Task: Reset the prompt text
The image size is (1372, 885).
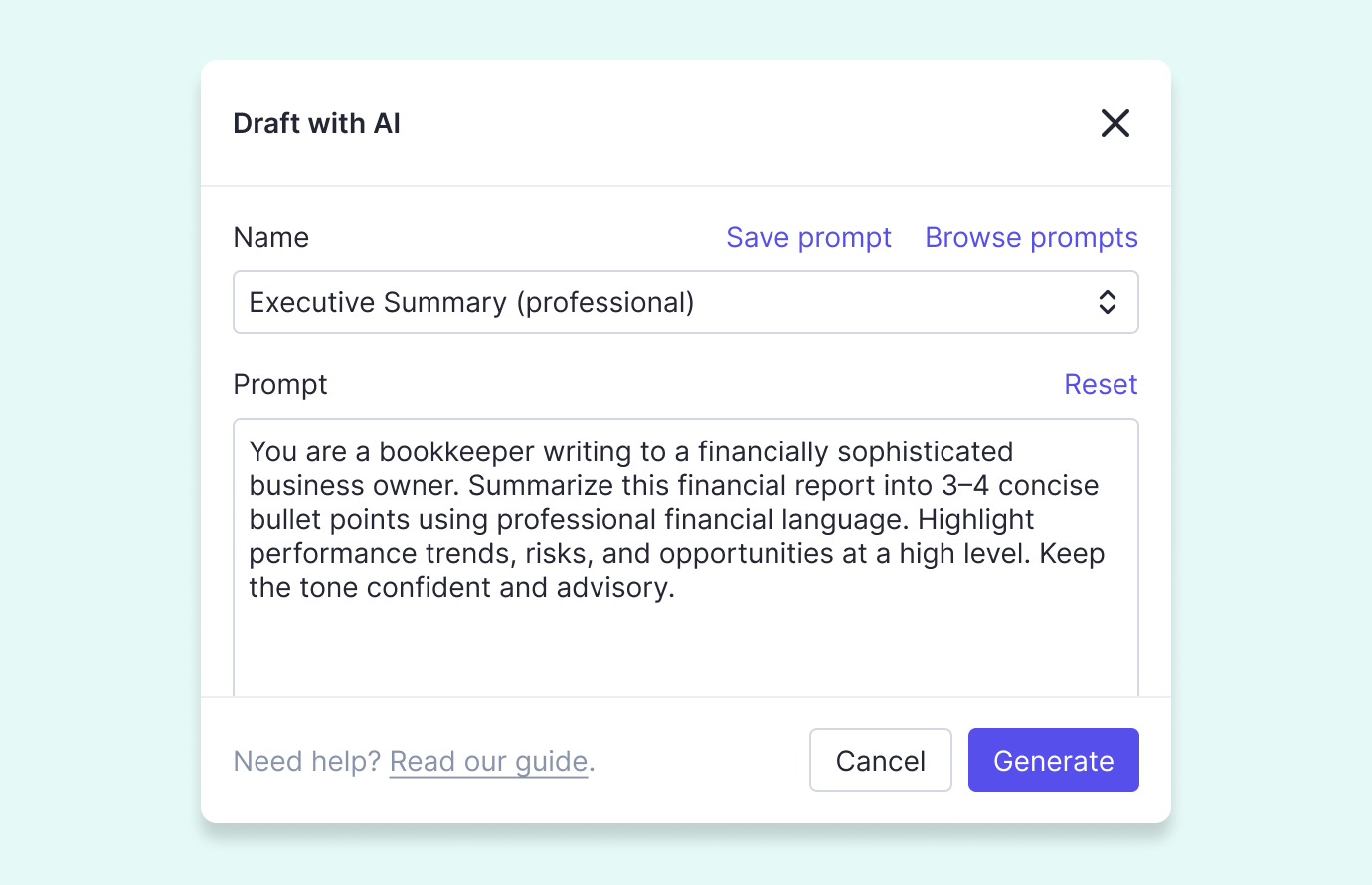Action: 1100,384
